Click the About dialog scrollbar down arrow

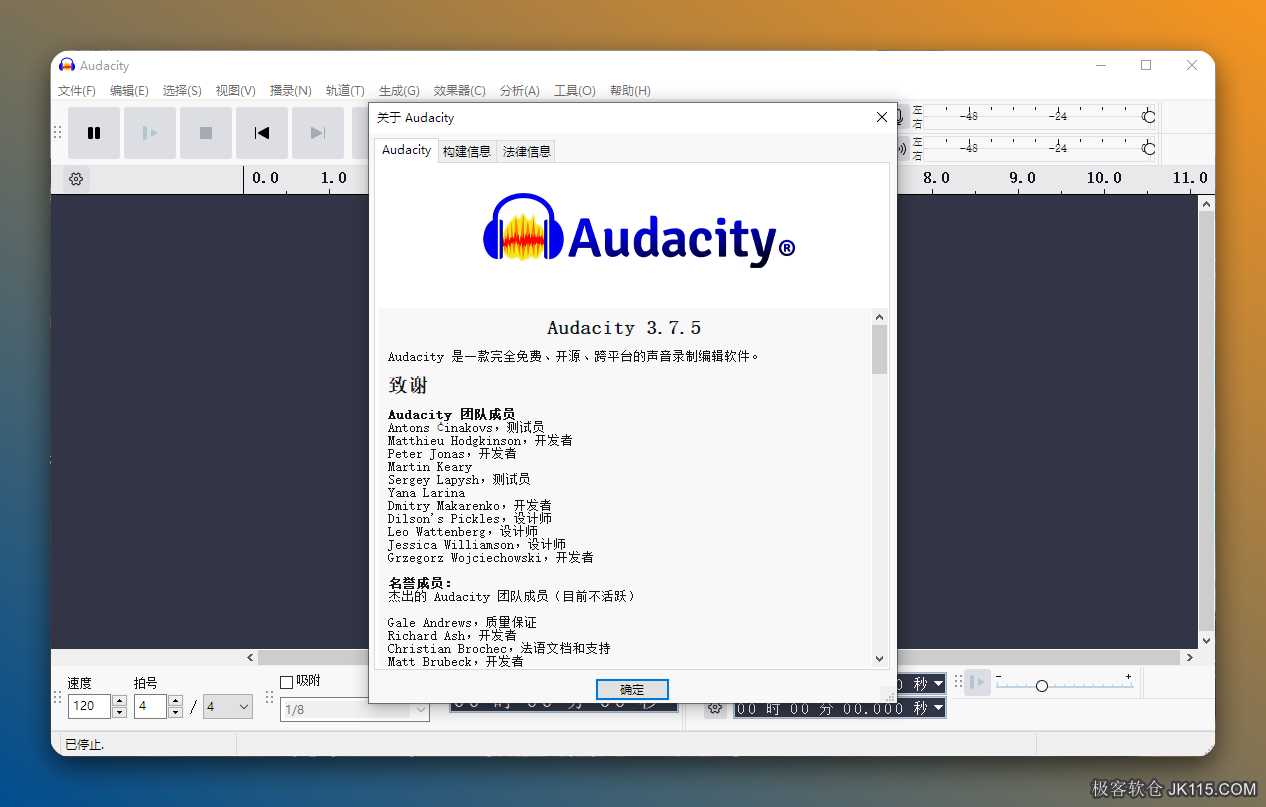click(879, 658)
